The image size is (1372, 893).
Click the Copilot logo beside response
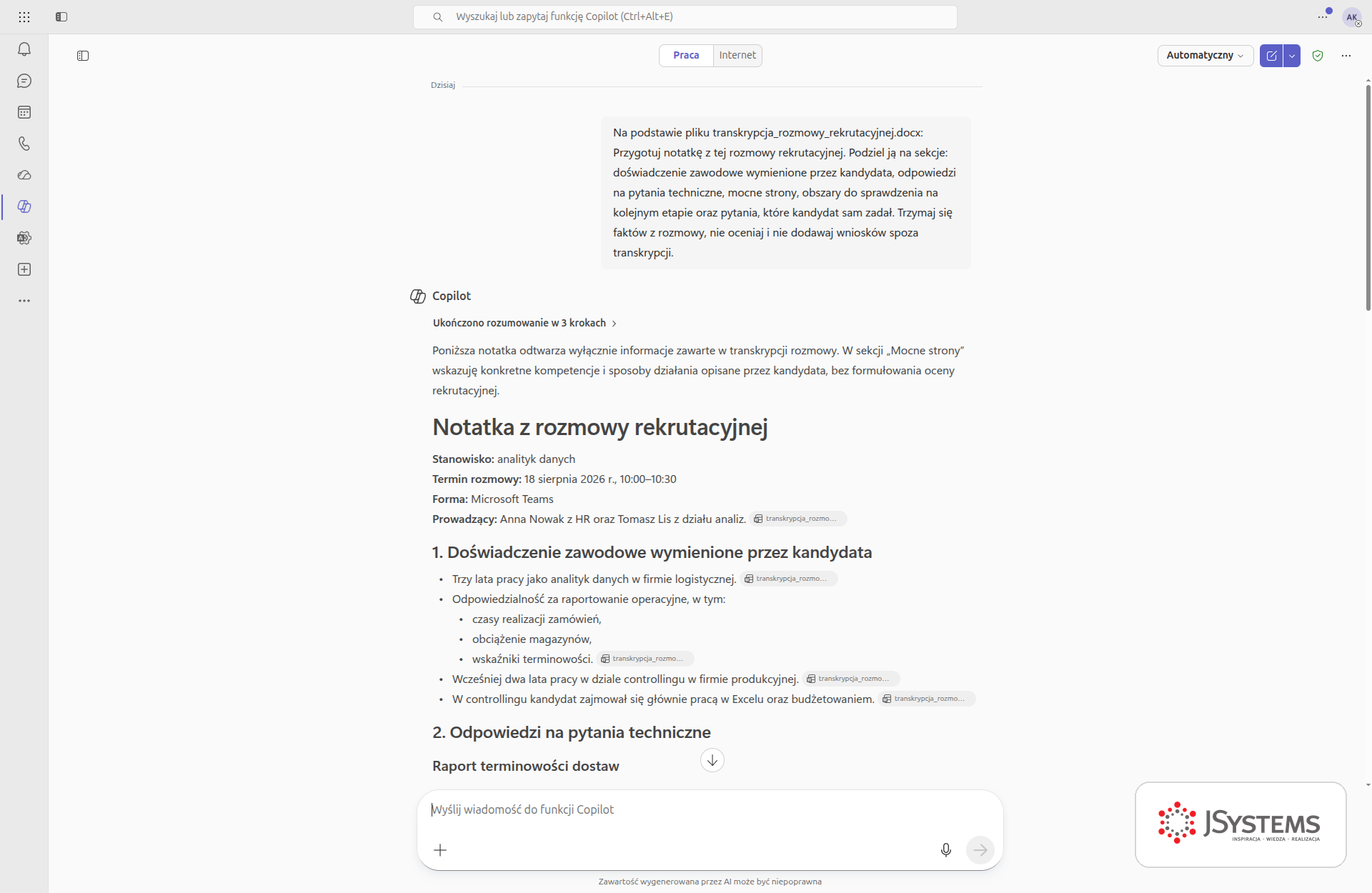click(x=418, y=296)
